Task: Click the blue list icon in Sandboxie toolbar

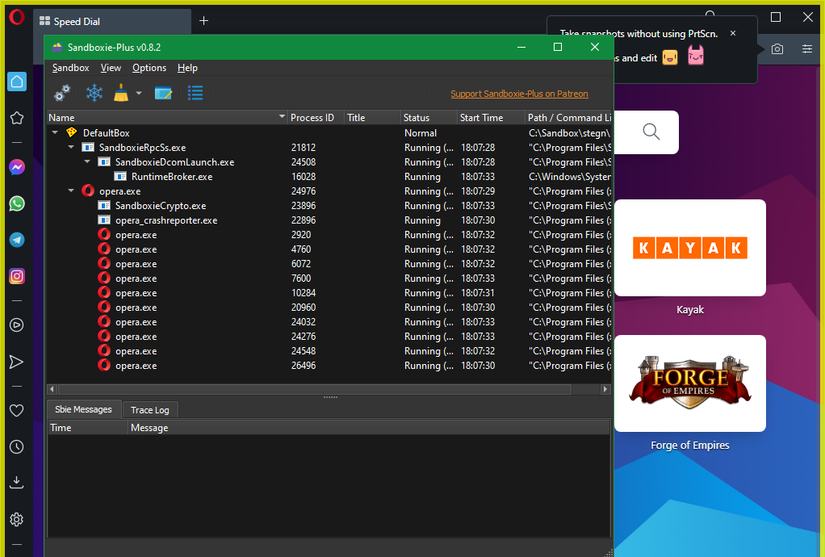Action: pyautogui.click(x=196, y=93)
